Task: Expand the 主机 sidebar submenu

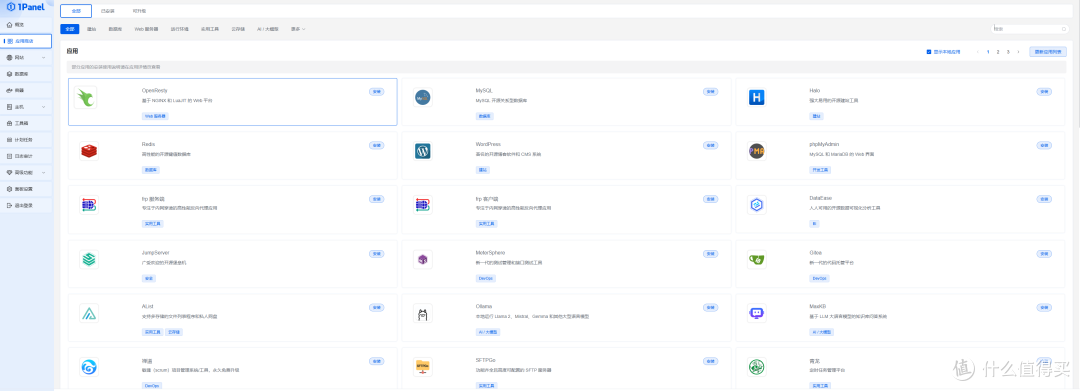Action: [44, 107]
